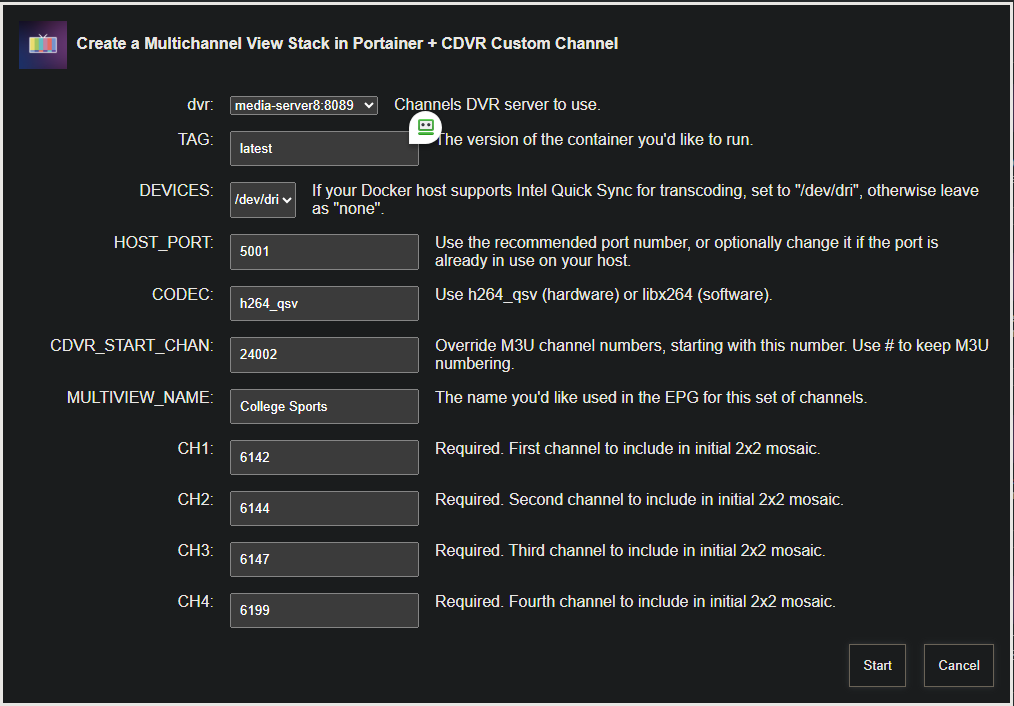Click the Cancel button

(958, 665)
